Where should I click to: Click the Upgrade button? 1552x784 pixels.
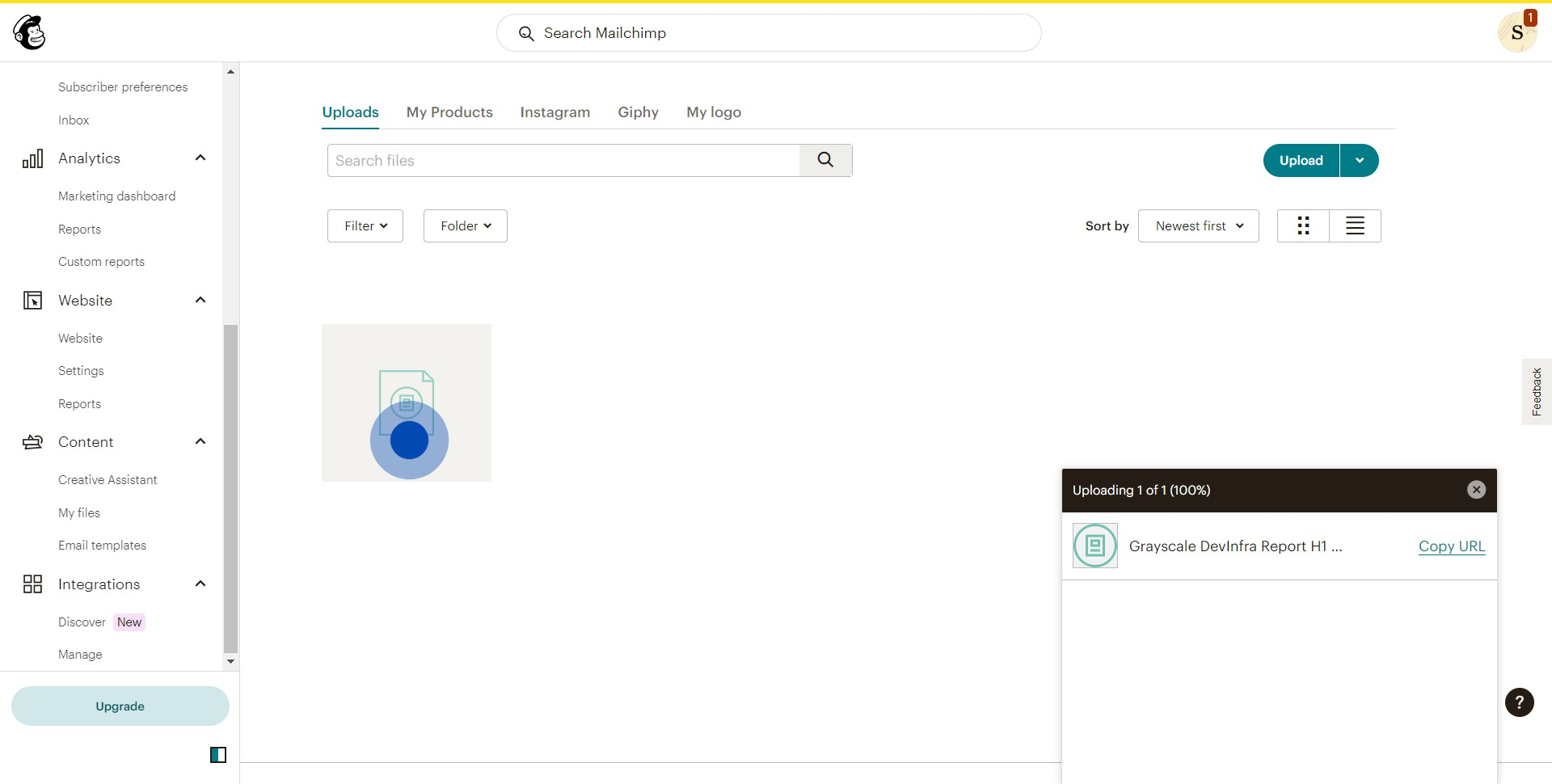click(x=120, y=706)
